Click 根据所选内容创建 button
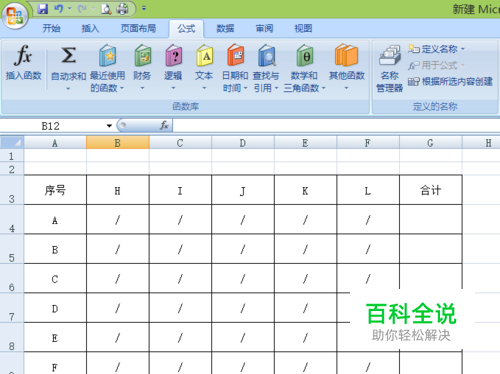 point(450,82)
